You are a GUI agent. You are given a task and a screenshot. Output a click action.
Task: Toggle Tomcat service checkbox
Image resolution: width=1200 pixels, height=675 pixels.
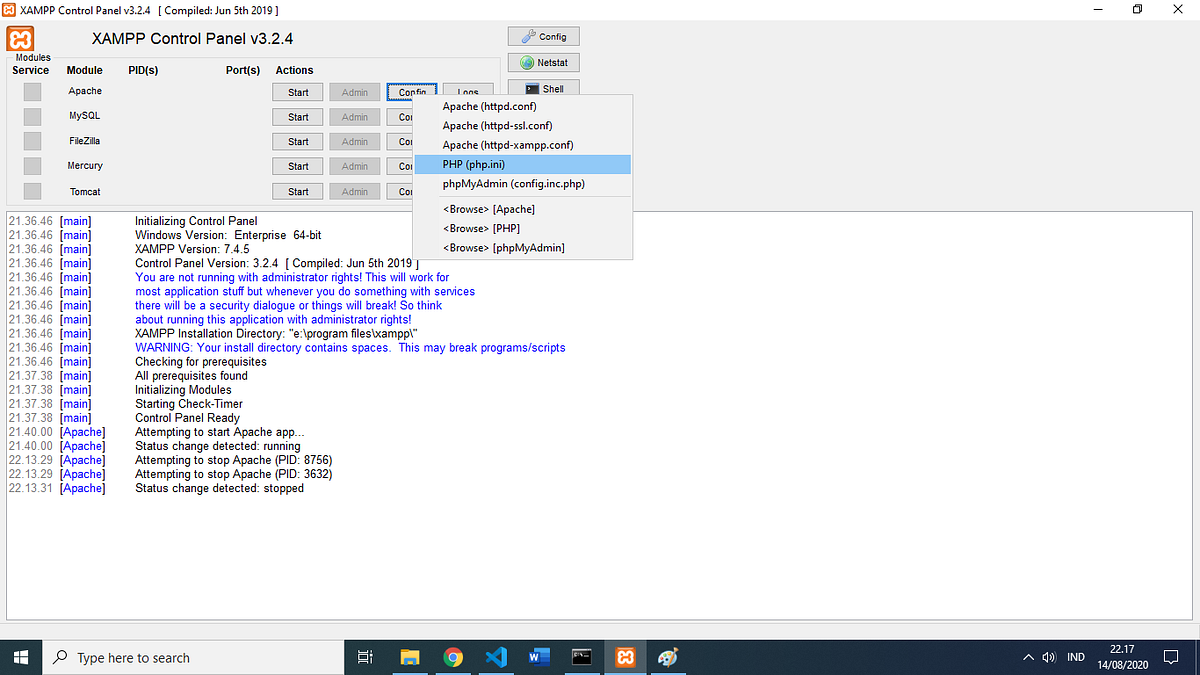[x=33, y=191]
